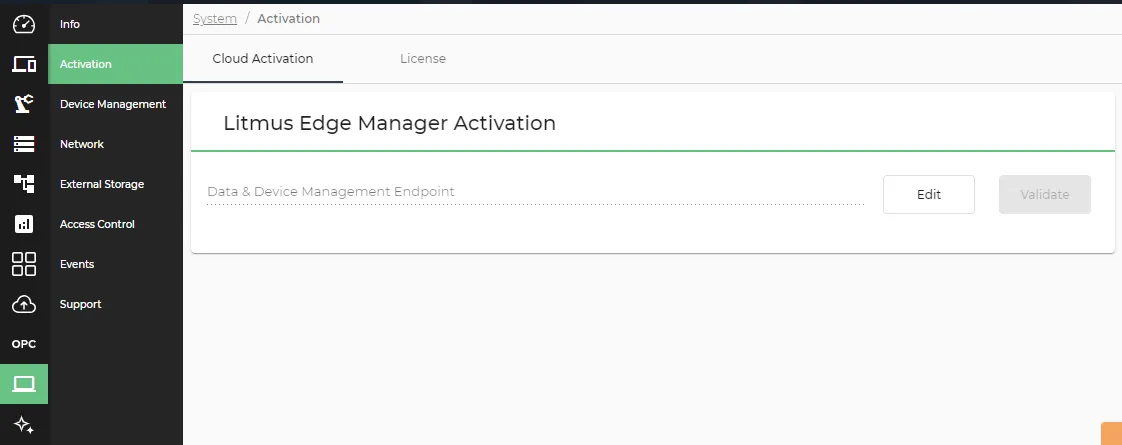
Task: Select the robot arm icon in sidebar
Action: click(x=24, y=104)
